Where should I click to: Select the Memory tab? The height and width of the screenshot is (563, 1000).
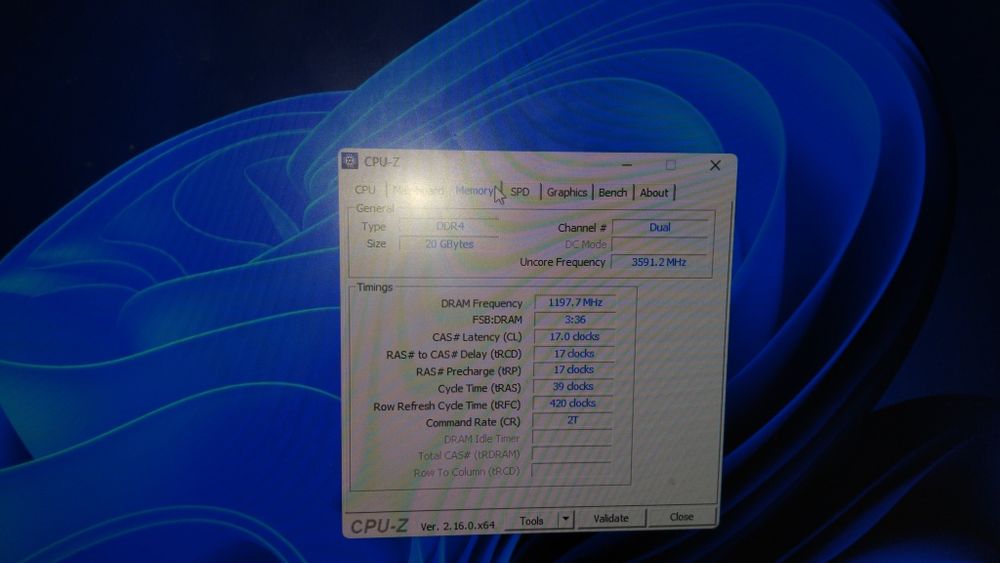coord(474,190)
